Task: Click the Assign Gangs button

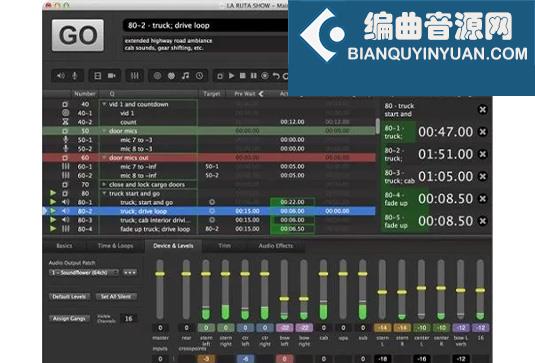Action: (x=69, y=318)
